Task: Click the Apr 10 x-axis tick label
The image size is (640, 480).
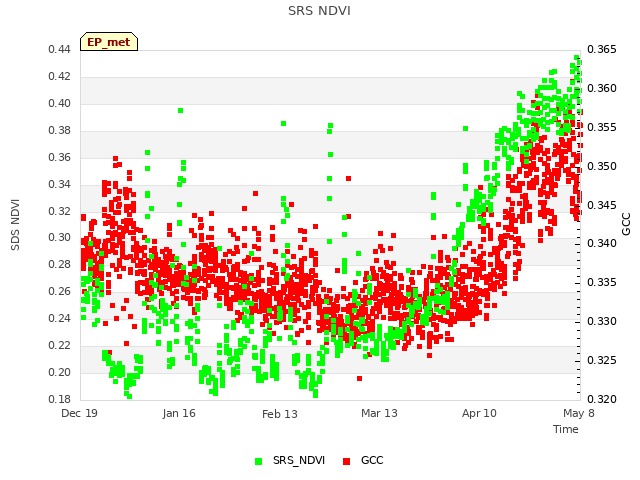Action: point(479,413)
